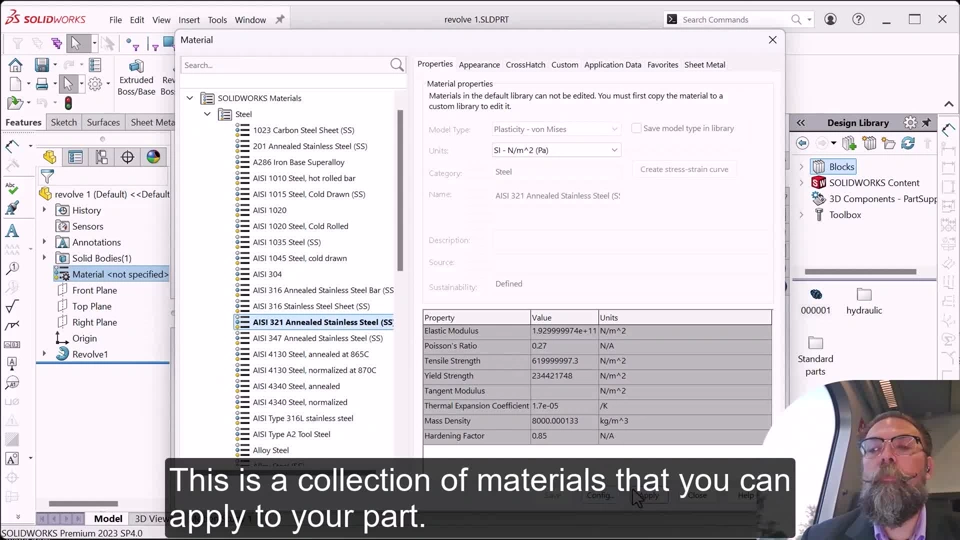Click the material search field
Screen dimensions: 960x540
[x=285, y=65]
